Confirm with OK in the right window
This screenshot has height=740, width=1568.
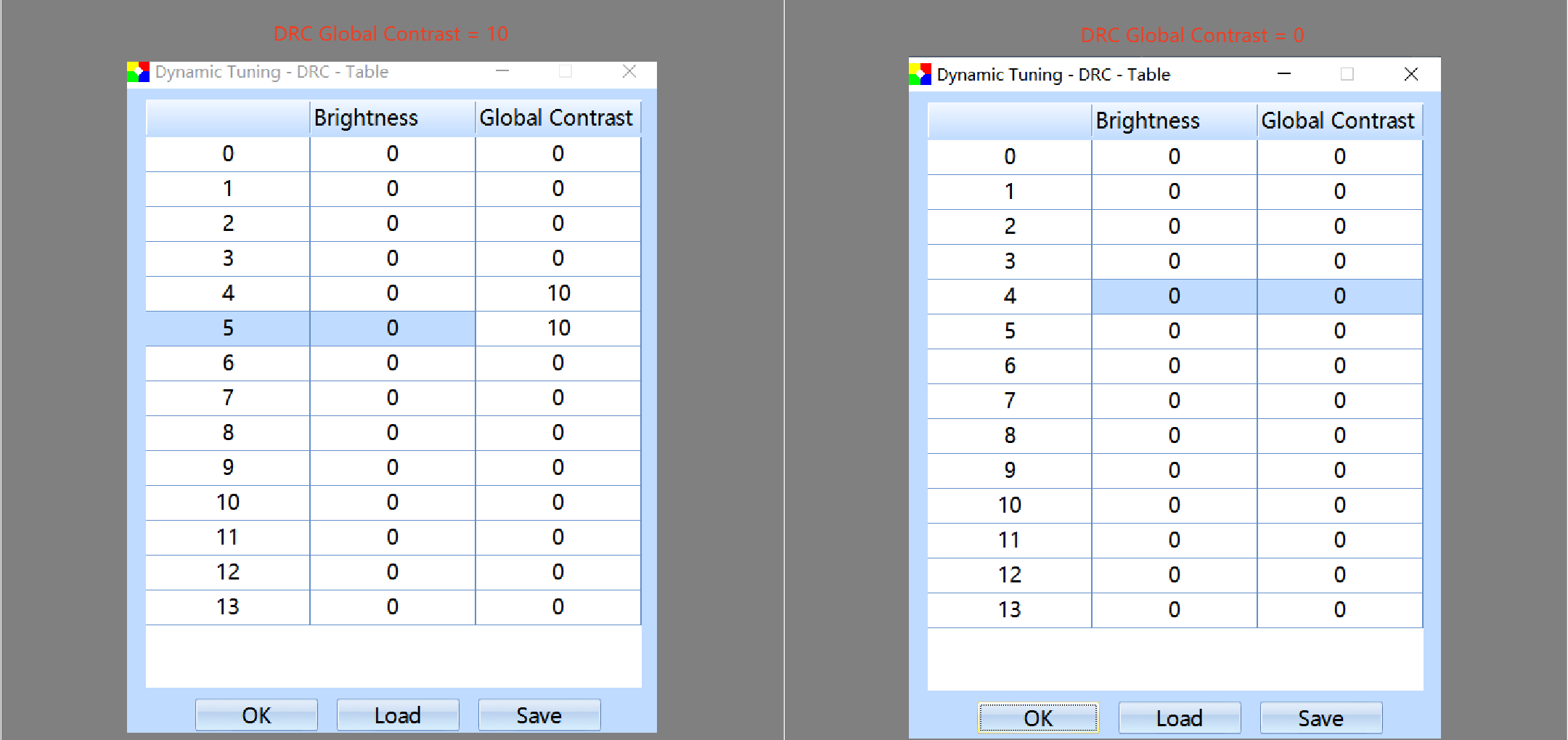(x=1037, y=718)
